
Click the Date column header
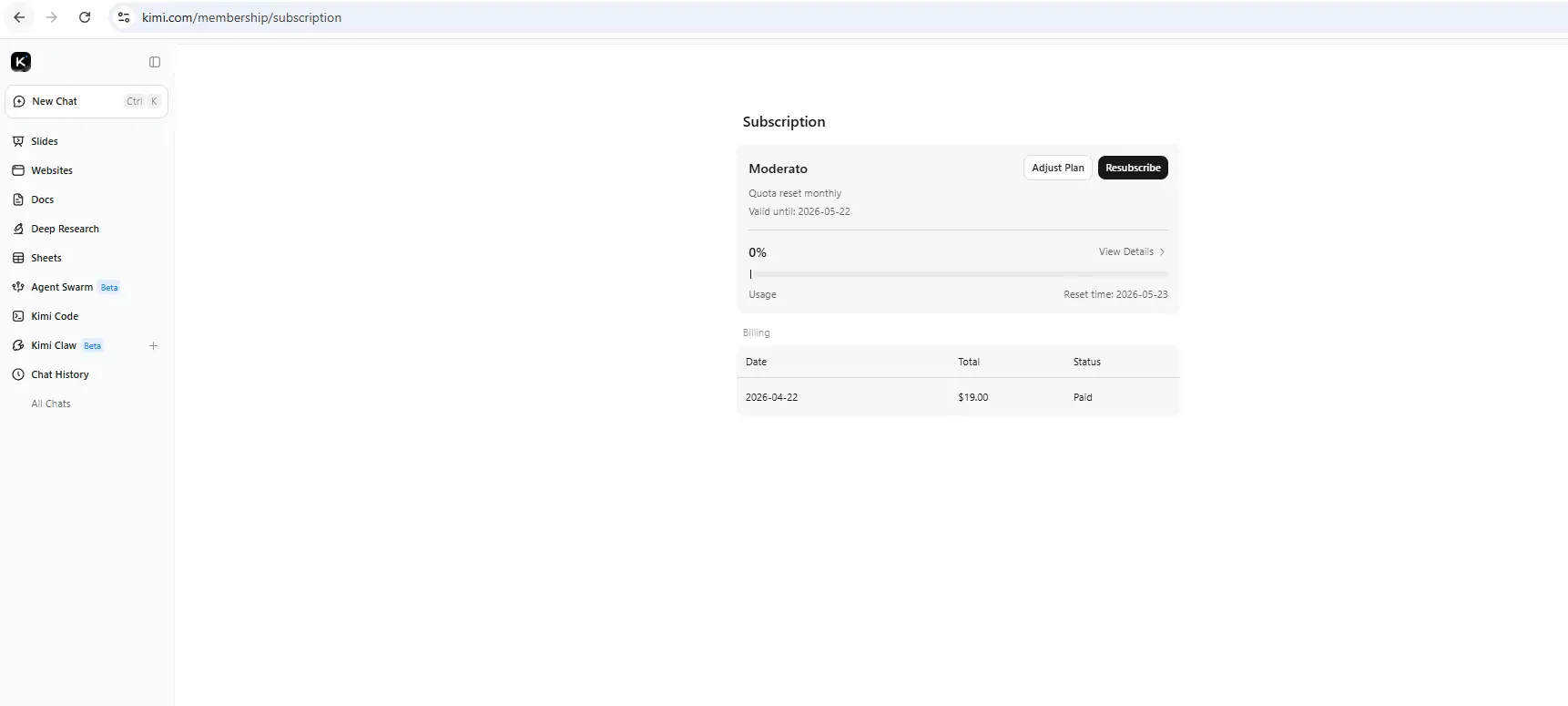tap(756, 362)
